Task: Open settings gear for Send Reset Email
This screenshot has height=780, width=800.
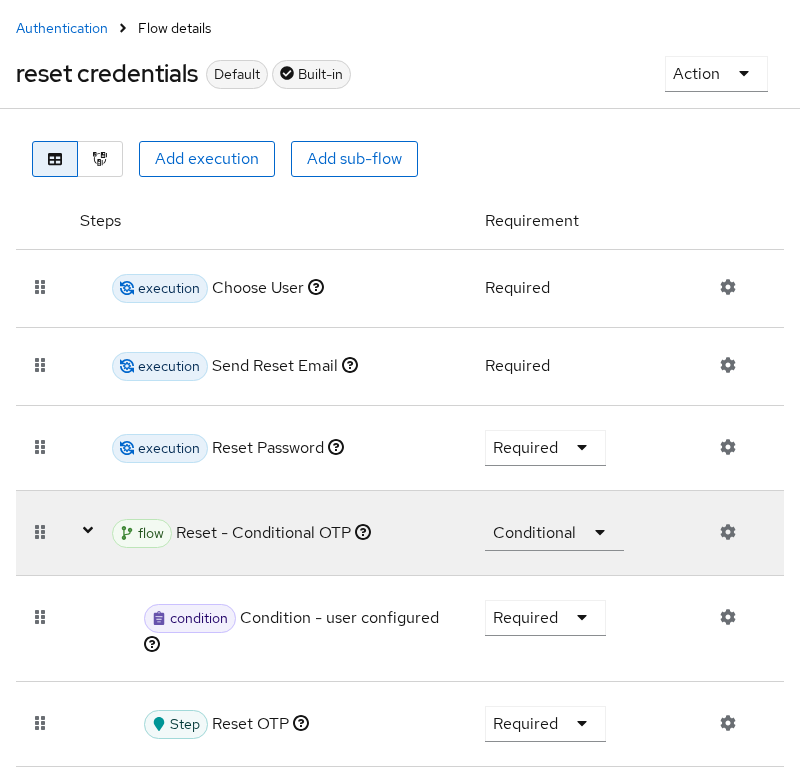Action: click(728, 365)
